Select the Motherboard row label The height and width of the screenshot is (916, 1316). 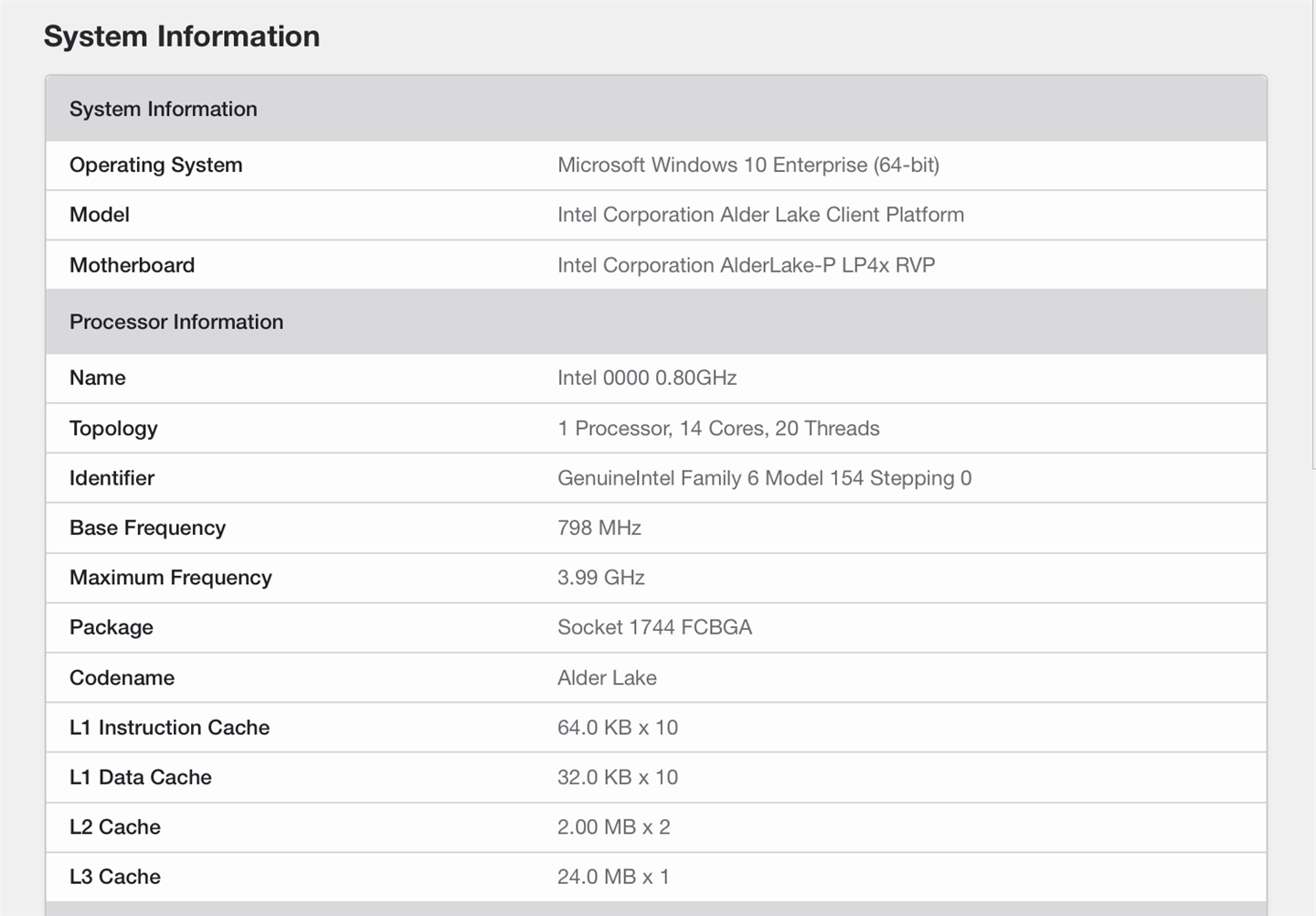(132, 265)
